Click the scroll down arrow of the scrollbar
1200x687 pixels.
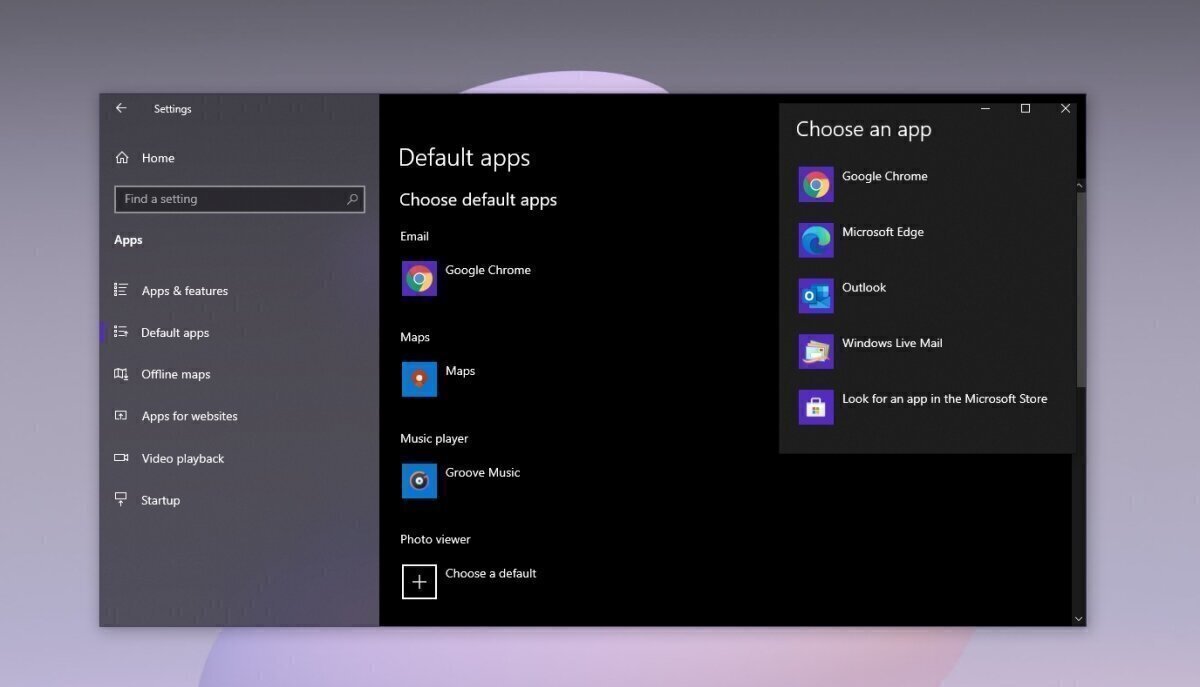1078,619
